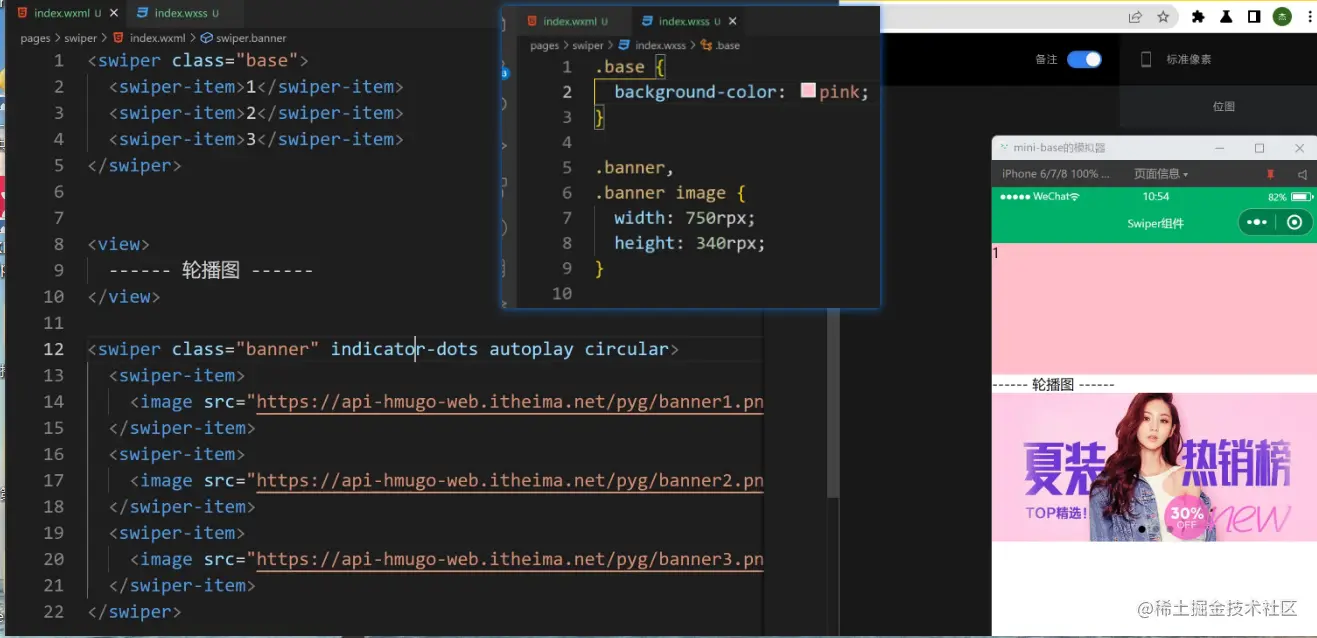Click the 标准像素 label
Screen dimensions: 1317x638
pos(1189,59)
